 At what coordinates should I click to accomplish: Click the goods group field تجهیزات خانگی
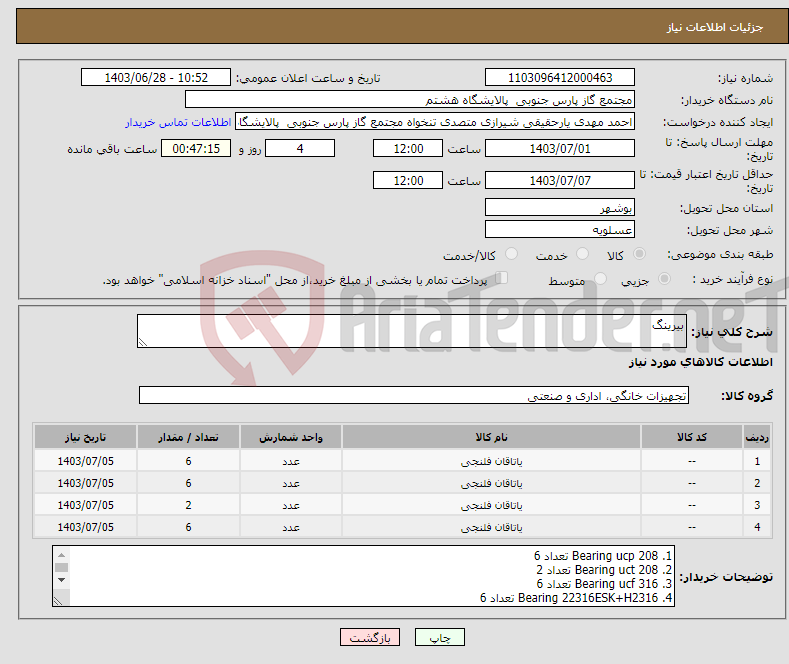(x=414, y=395)
